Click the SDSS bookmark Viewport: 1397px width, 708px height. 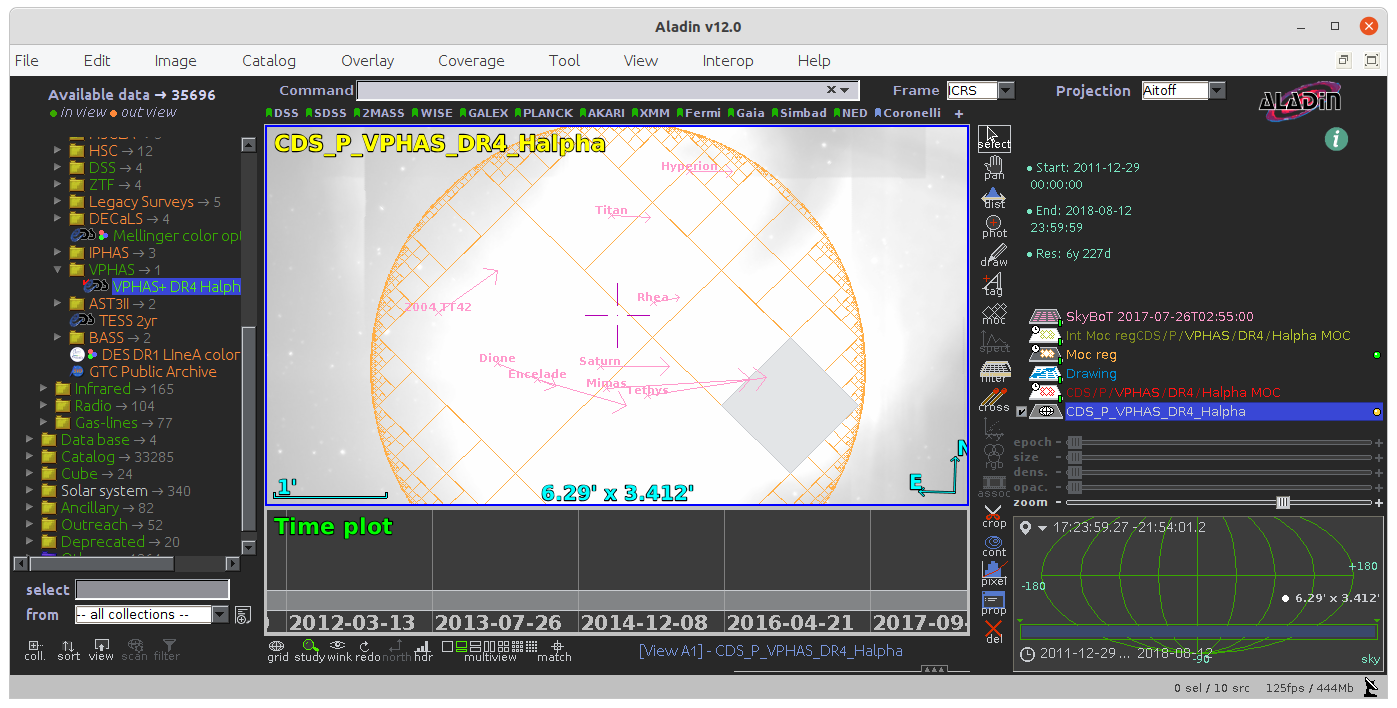326,113
